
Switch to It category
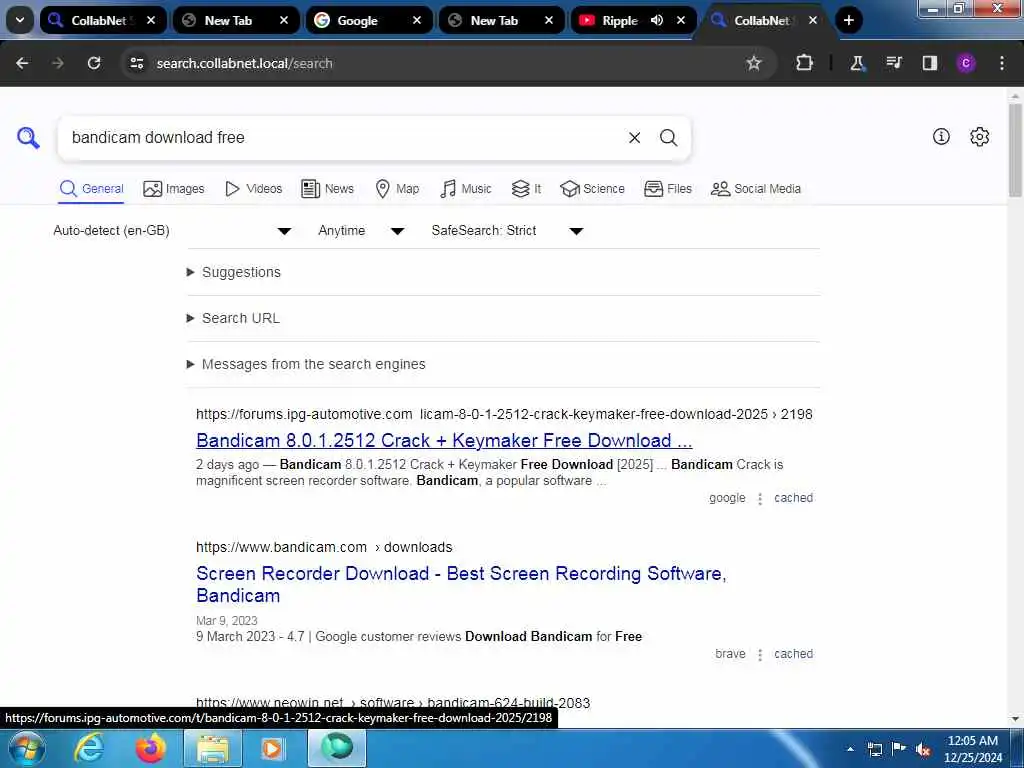coord(526,189)
